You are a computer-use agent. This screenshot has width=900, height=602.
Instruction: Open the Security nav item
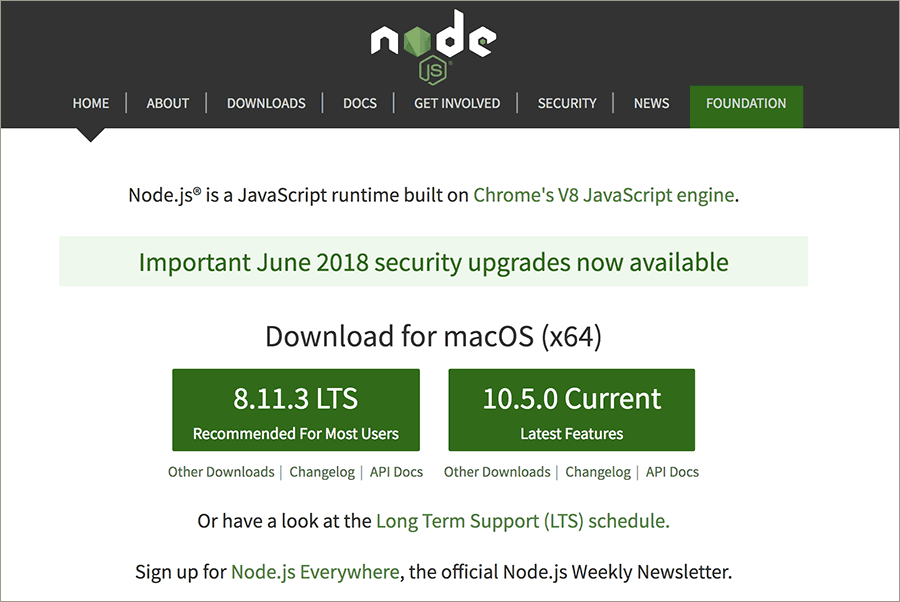coord(567,103)
